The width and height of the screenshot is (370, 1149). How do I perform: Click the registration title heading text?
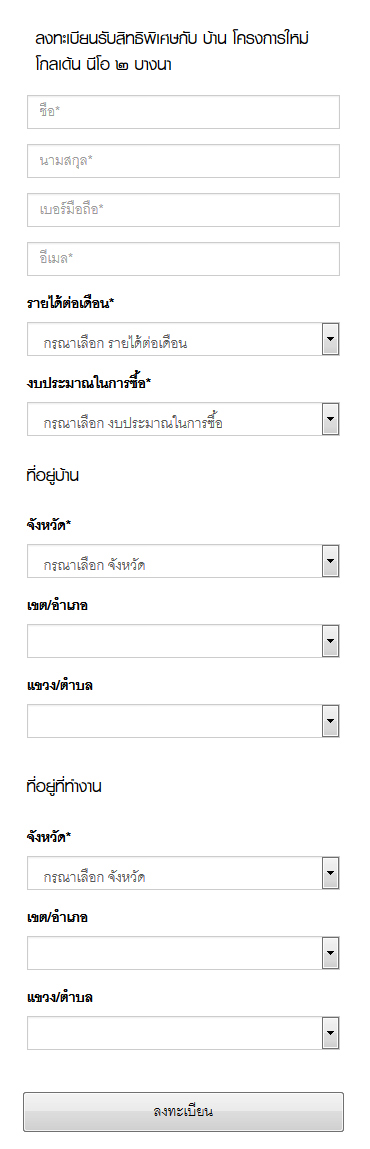click(177, 51)
